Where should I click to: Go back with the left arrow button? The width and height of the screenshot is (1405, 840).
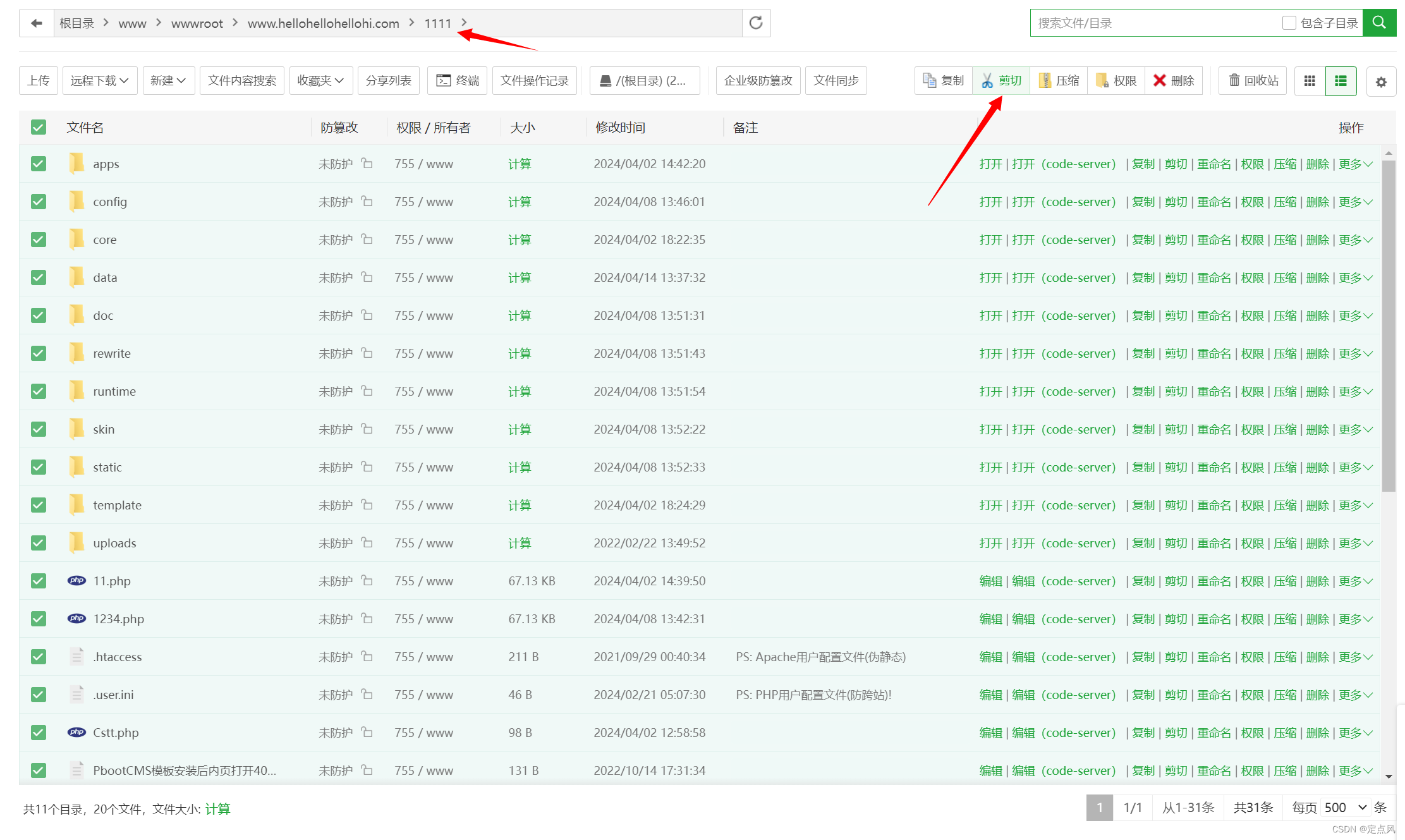click(37, 23)
